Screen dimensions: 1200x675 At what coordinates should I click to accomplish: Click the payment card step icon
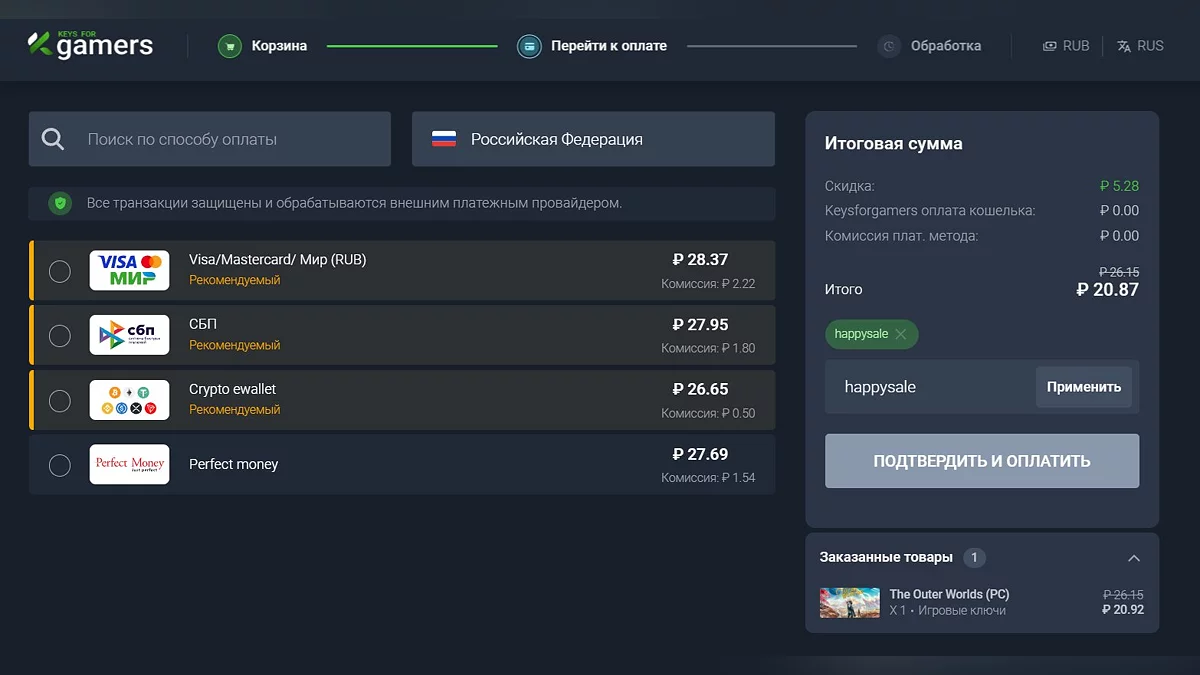click(x=529, y=46)
